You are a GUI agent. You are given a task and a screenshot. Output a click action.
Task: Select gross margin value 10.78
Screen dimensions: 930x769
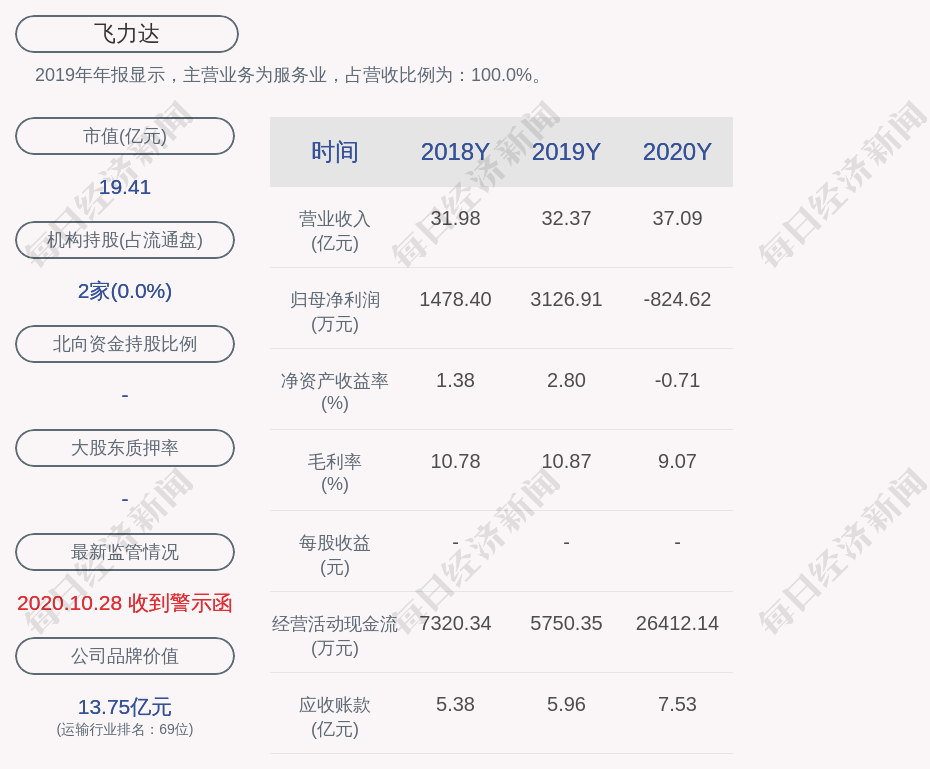(x=455, y=461)
